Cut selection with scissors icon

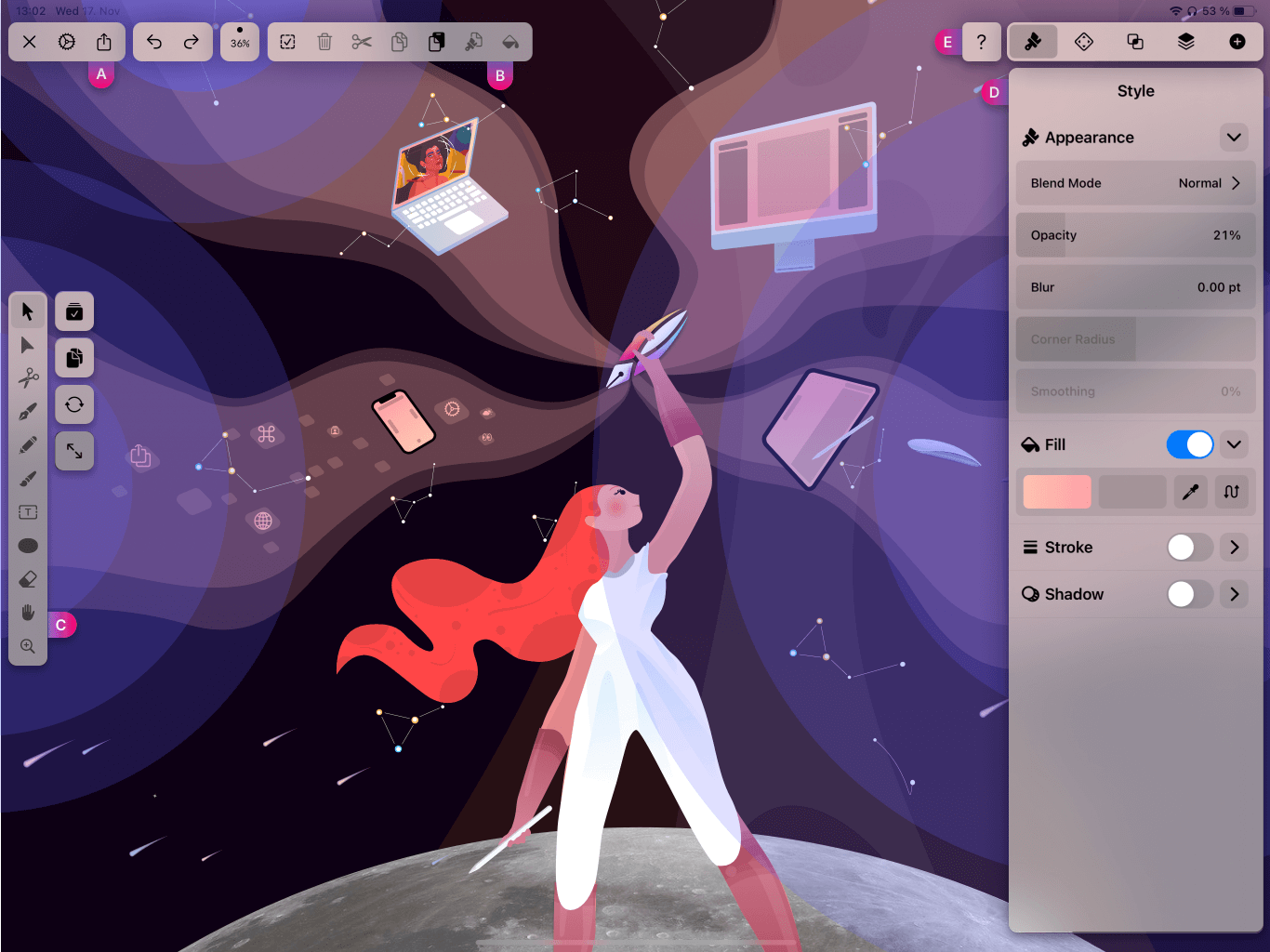tap(362, 42)
